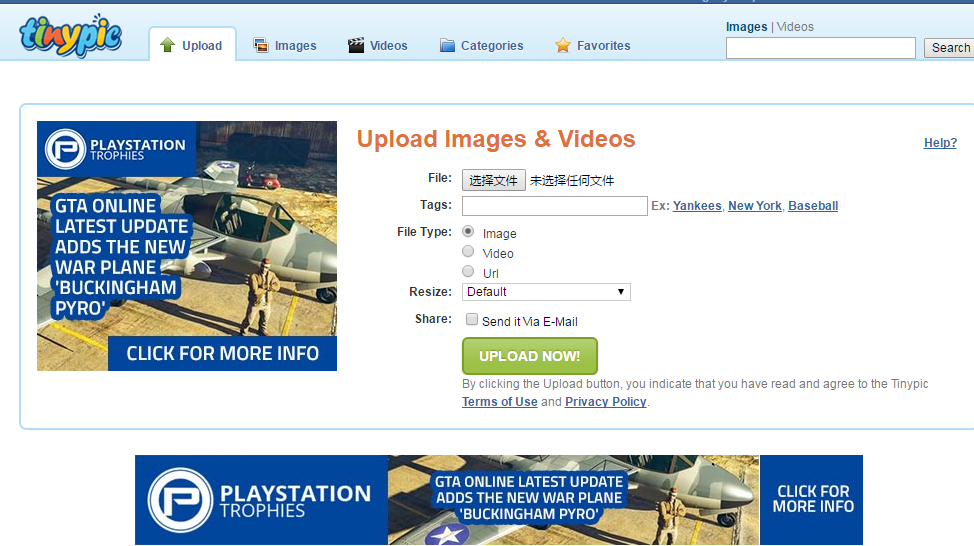This screenshot has width=974, height=546.
Task: Select Images search mode above search box
Action: coord(747,27)
